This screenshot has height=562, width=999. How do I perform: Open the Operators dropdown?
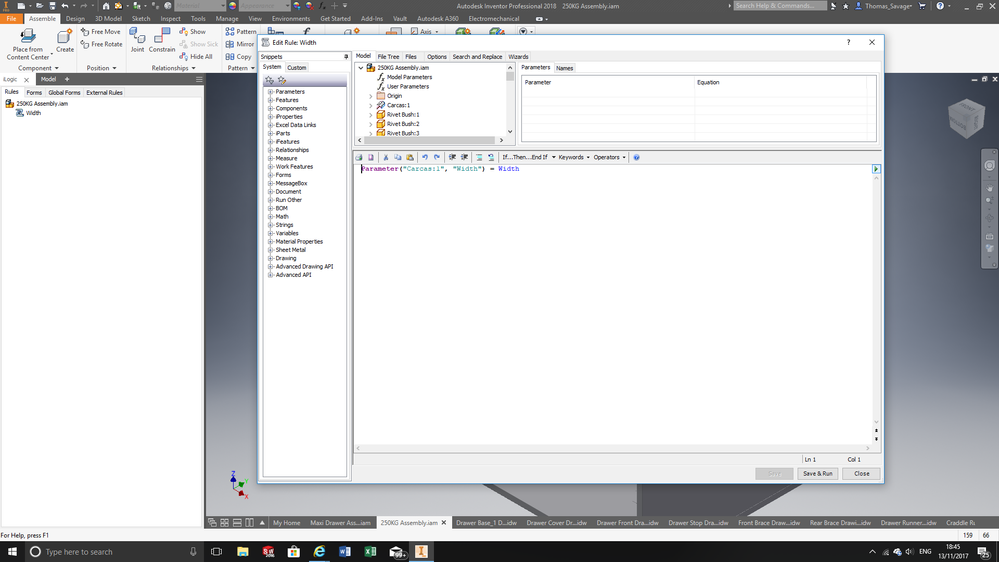point(609,157)
